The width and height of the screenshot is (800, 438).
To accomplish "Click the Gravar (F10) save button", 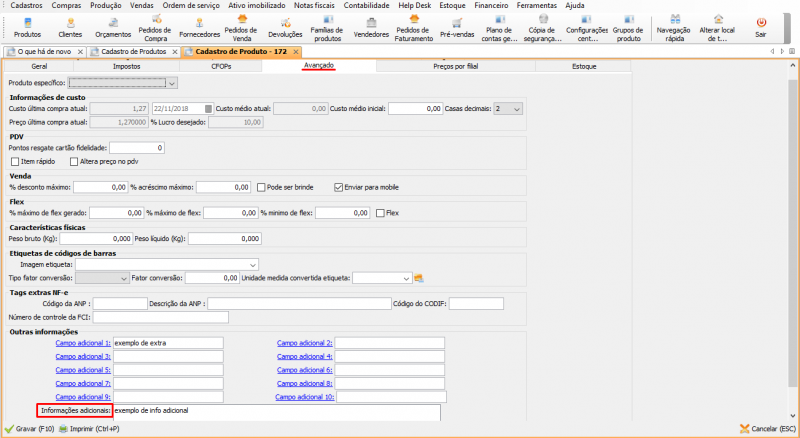I will click(x=30, y=429).
